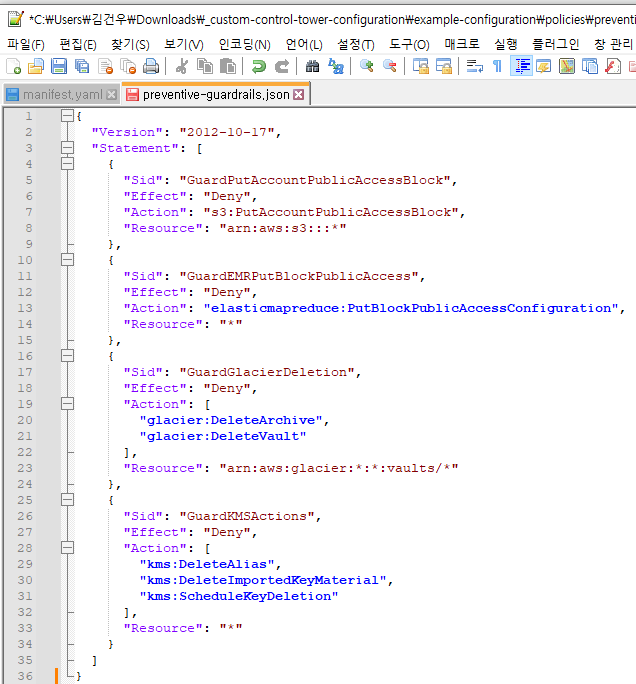636x684 pixels.
Task: Toggle synchronized vertical scrolling icon
Action: 421,66
